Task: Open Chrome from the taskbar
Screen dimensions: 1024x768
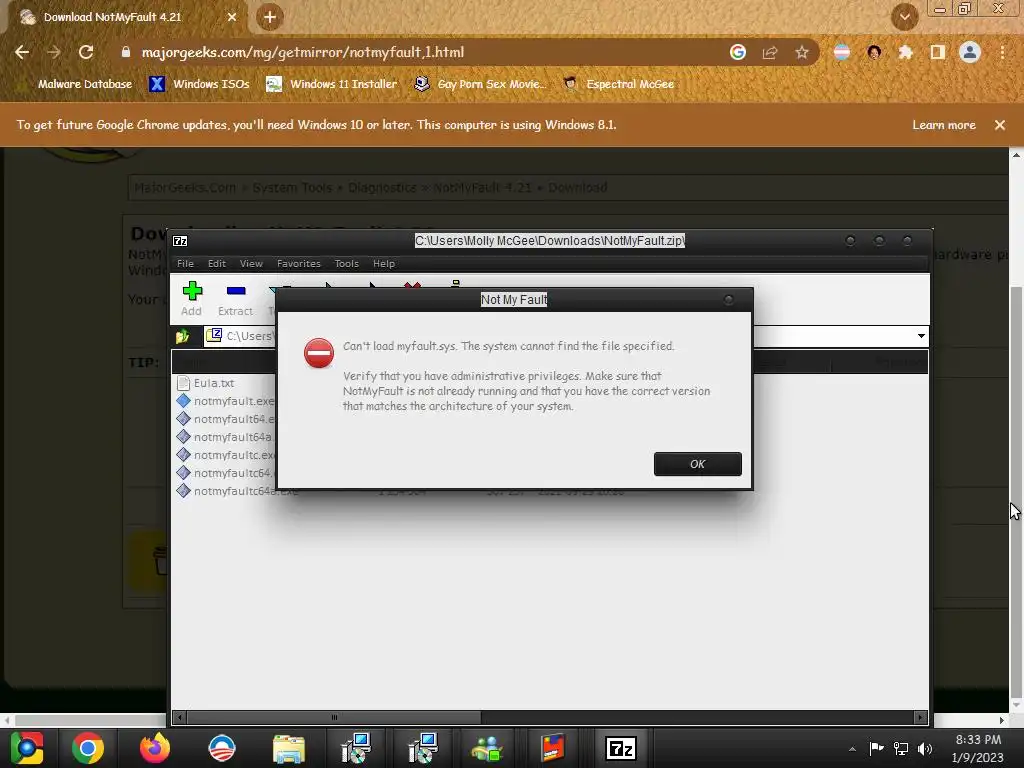Action: click(x=88, y=748)
